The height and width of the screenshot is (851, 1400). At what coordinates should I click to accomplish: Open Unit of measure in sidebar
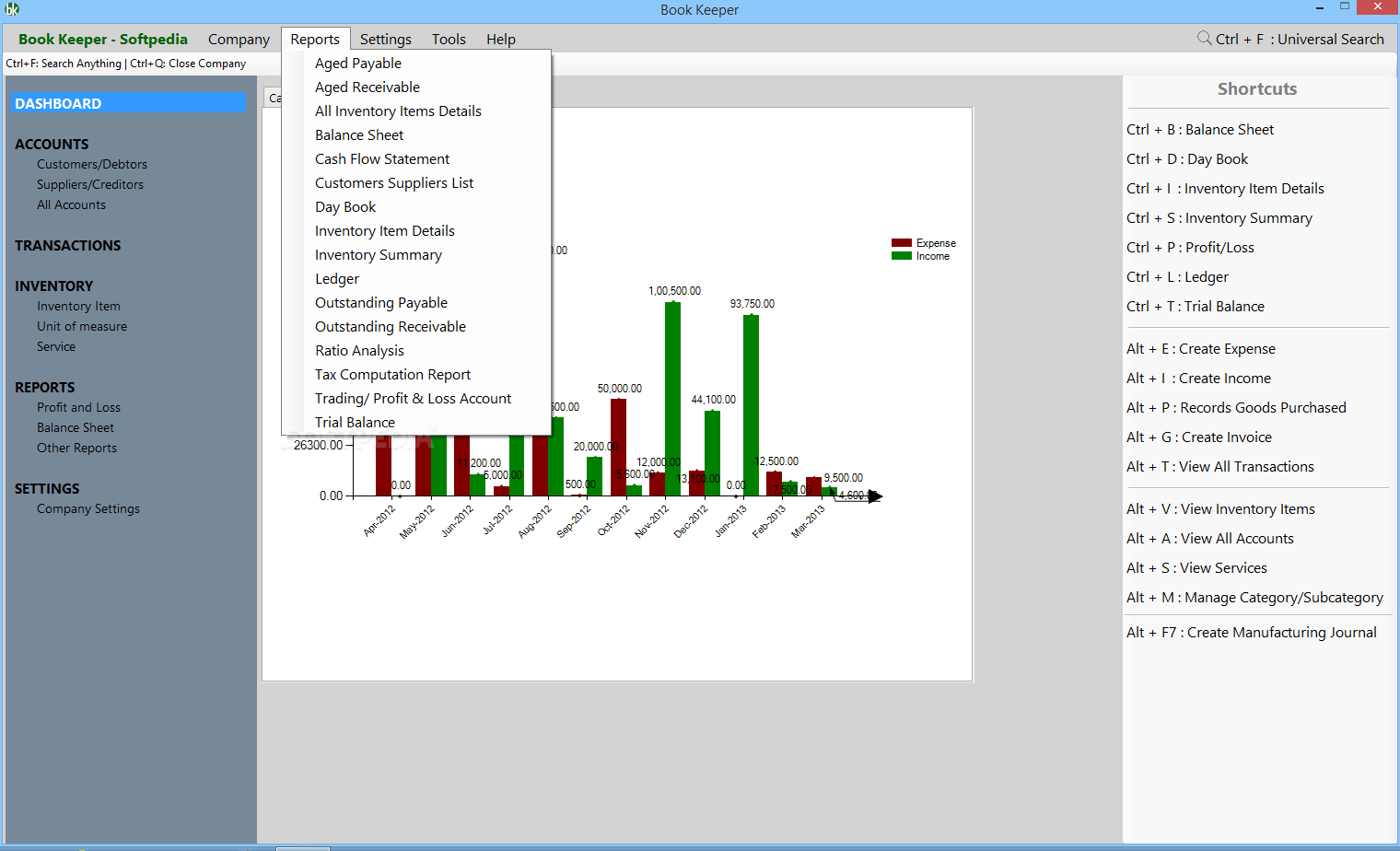point(82,326)
